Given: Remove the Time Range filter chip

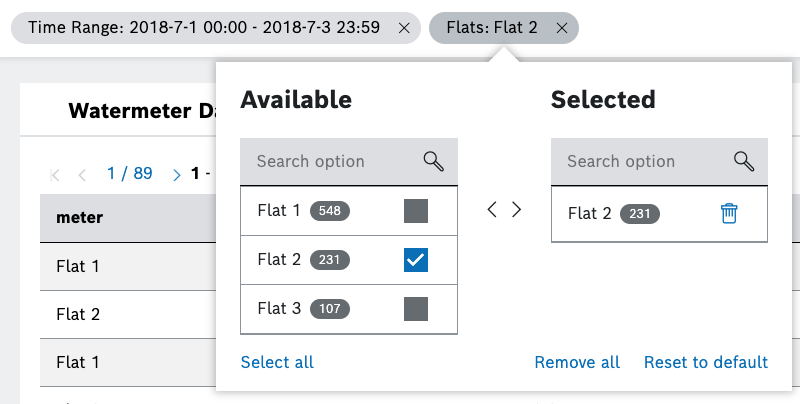Looking at the screenshot, I should 403,28.
